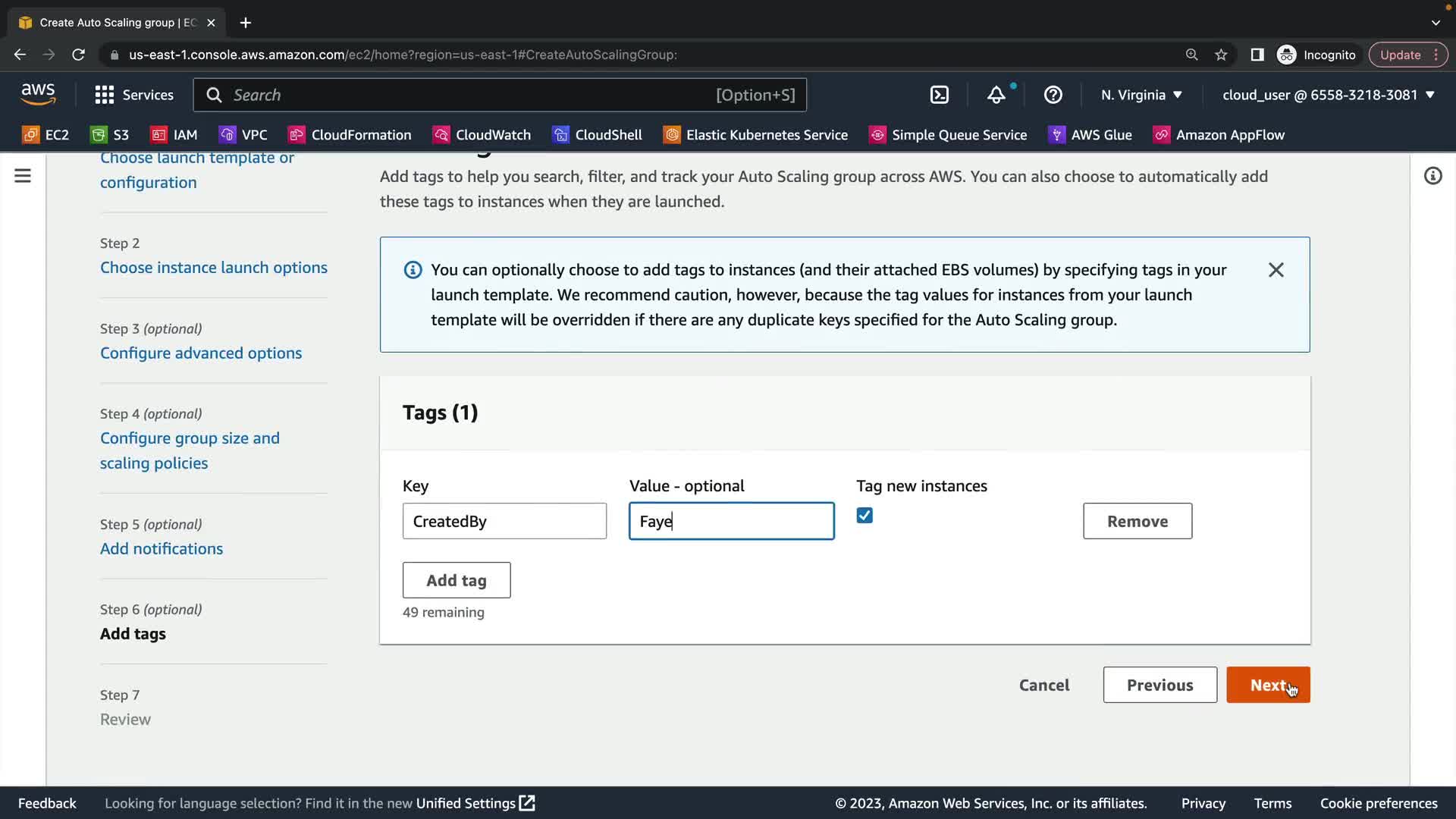
Task: Expand the cloud_user account dropdown
Action: 1328,95
